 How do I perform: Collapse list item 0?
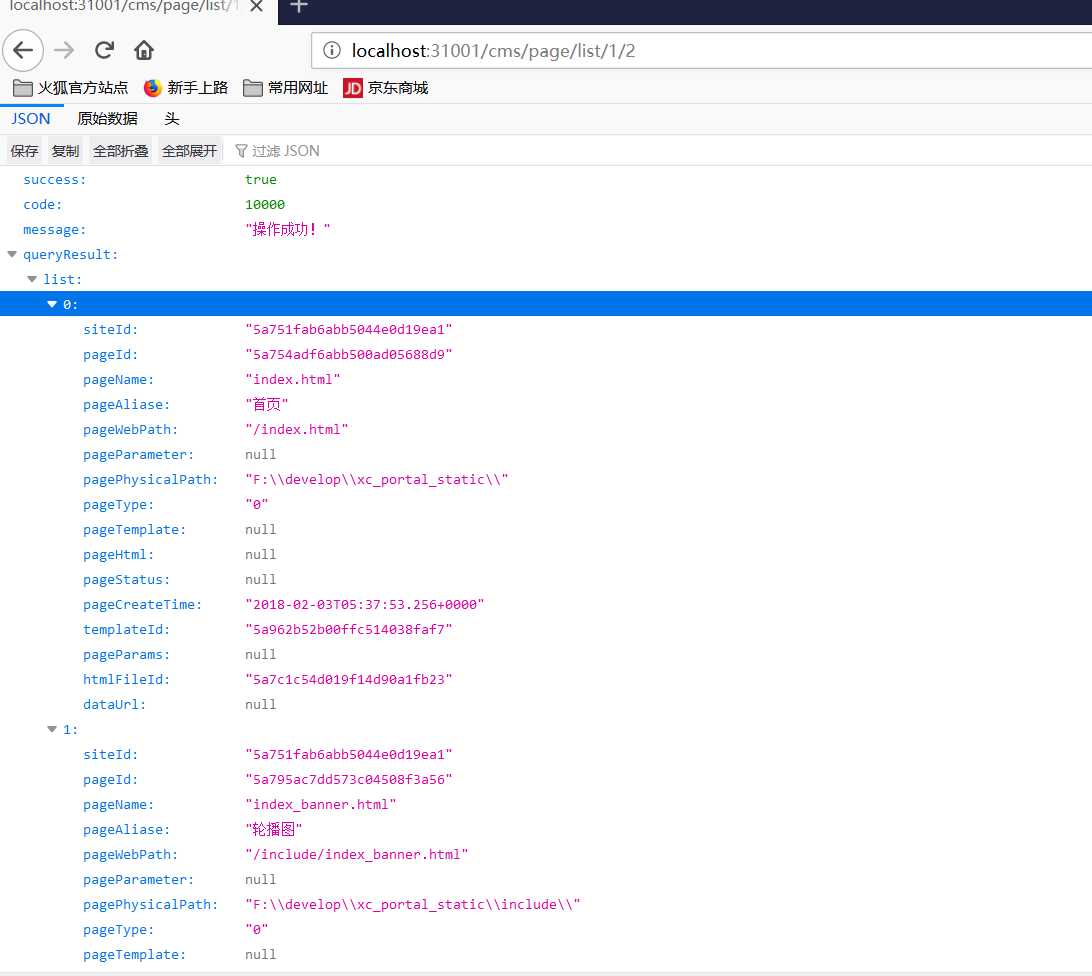pos(52,304)
